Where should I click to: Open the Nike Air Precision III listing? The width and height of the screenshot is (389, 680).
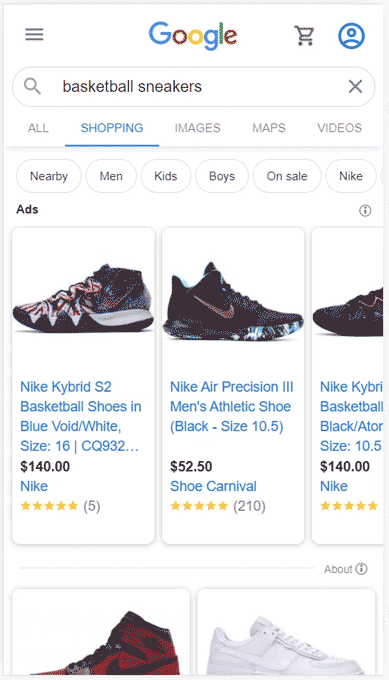[x=232, y=406]
